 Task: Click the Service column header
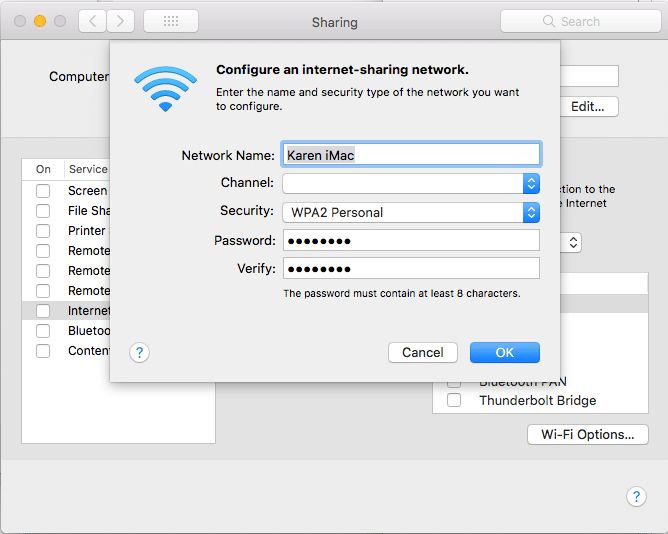point(88,169)
